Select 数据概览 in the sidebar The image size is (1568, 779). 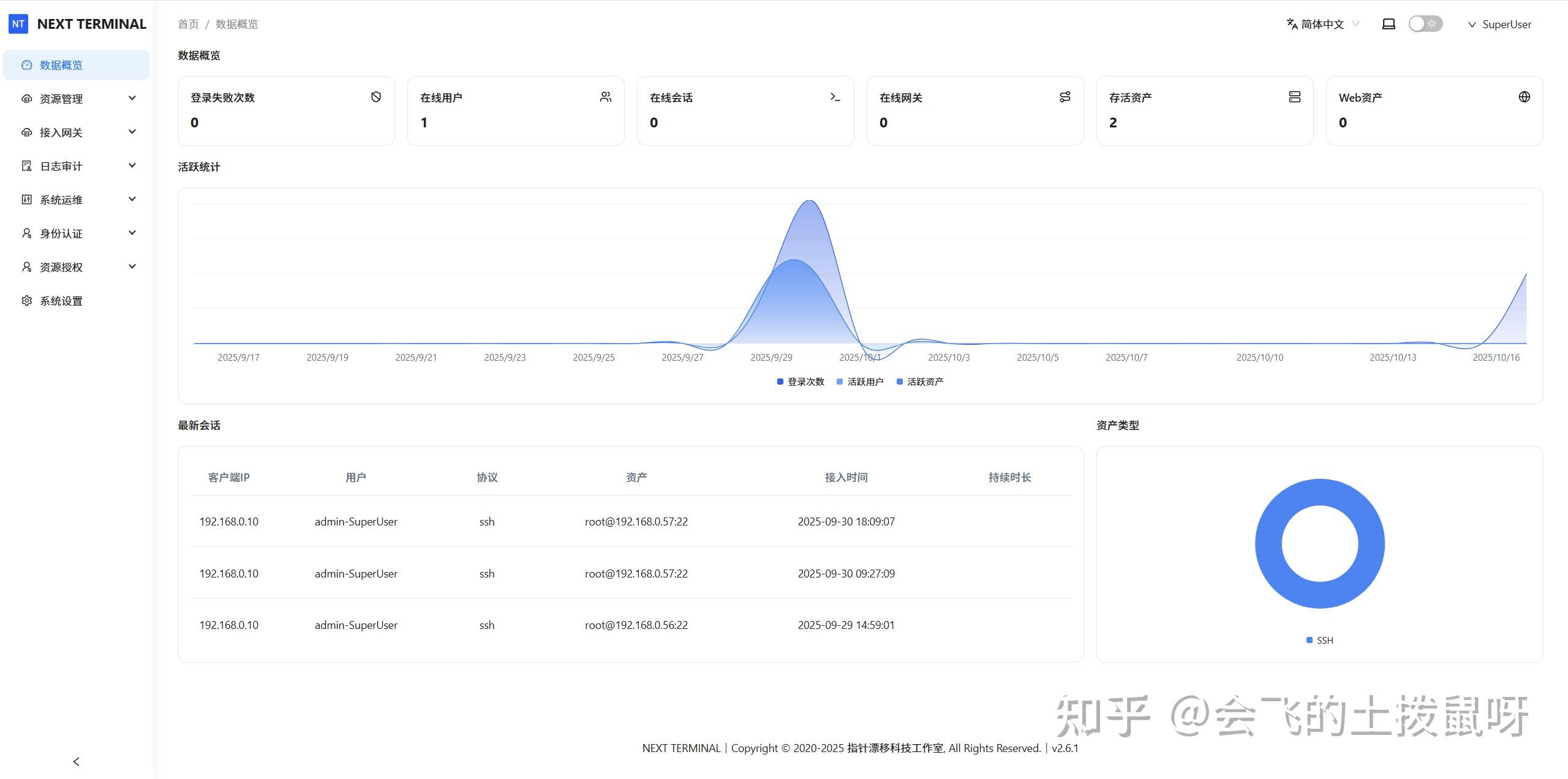coord(61,65)
